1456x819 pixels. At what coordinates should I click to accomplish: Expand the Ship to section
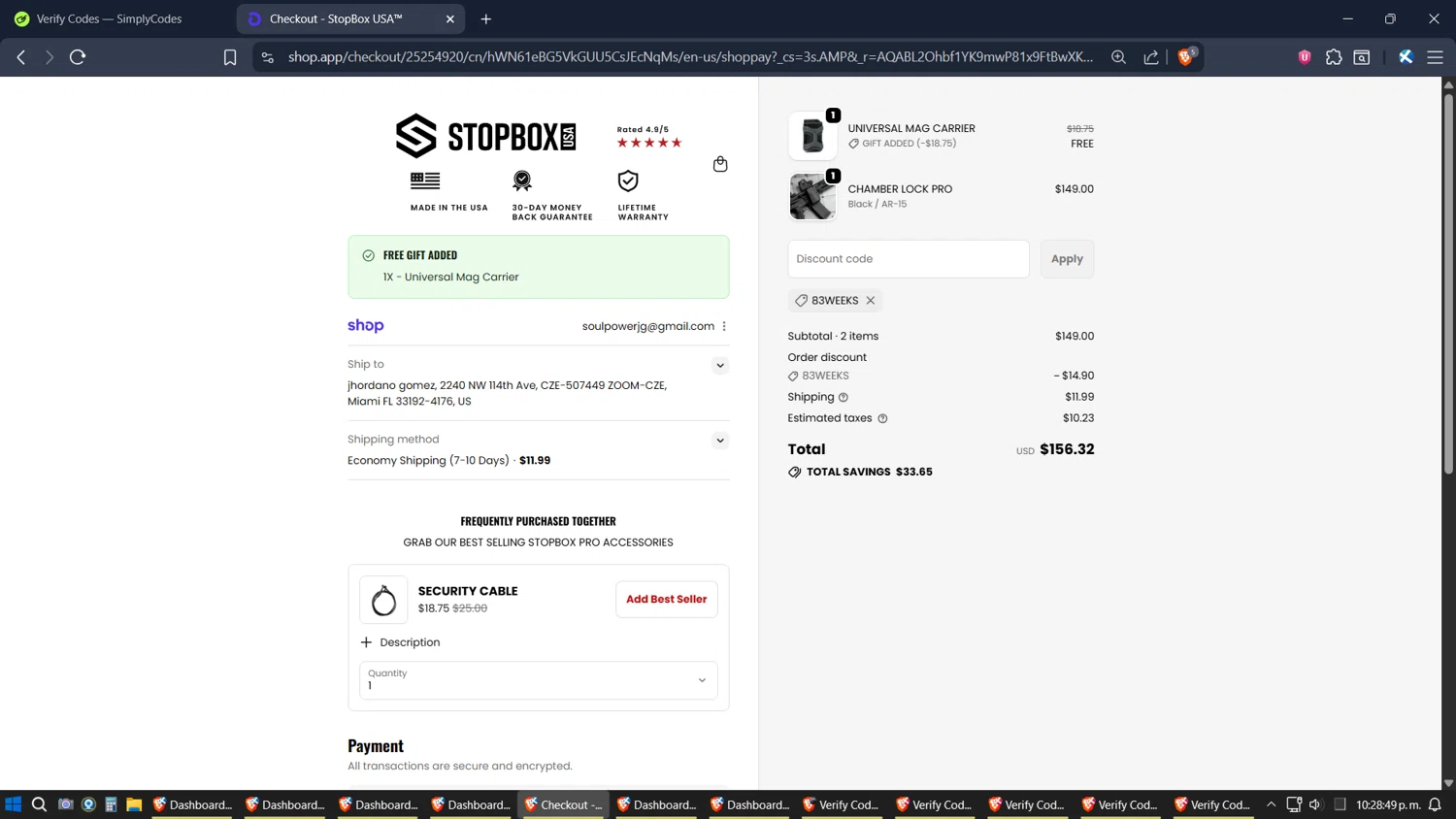pyautogui.click(x=720, y=365)
